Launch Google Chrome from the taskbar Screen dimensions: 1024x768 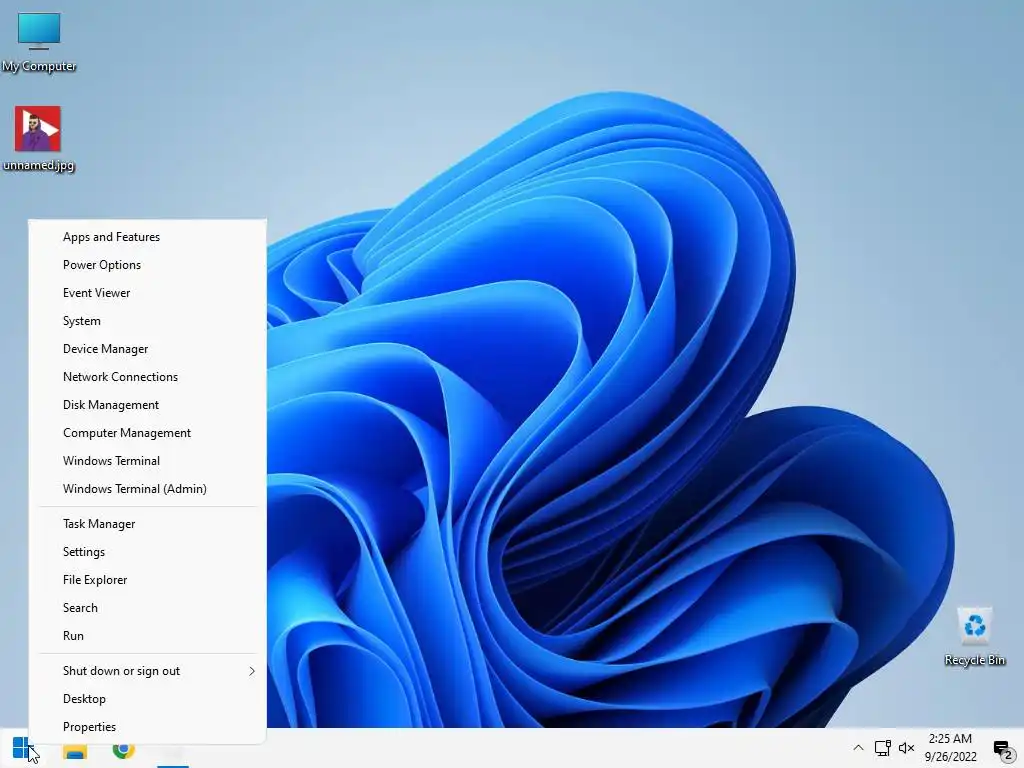click(x=123, y=749)
